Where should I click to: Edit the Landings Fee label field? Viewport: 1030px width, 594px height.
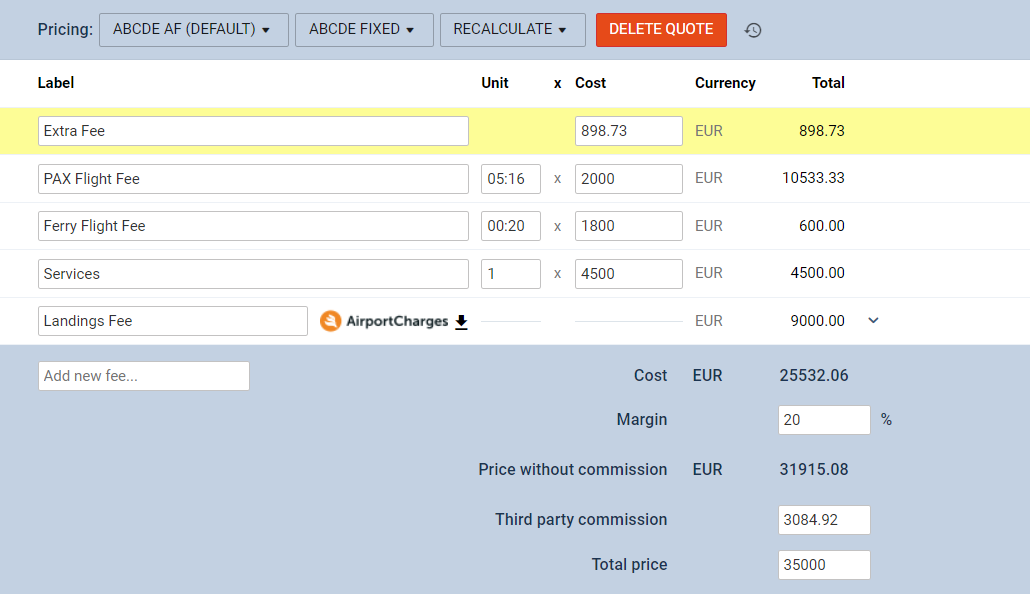click(173, 321)
